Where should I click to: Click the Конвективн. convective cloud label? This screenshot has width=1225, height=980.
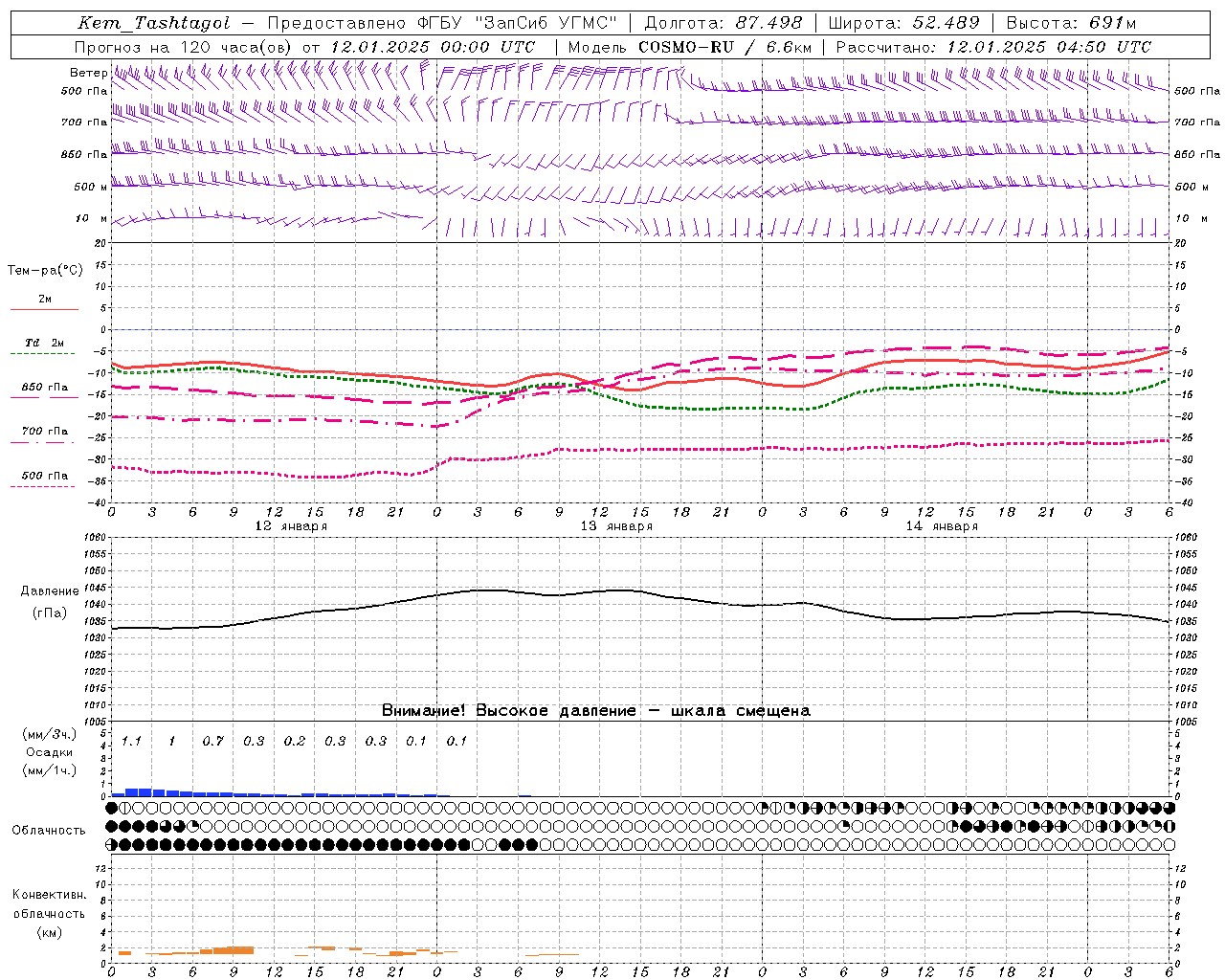pos(49,895)
